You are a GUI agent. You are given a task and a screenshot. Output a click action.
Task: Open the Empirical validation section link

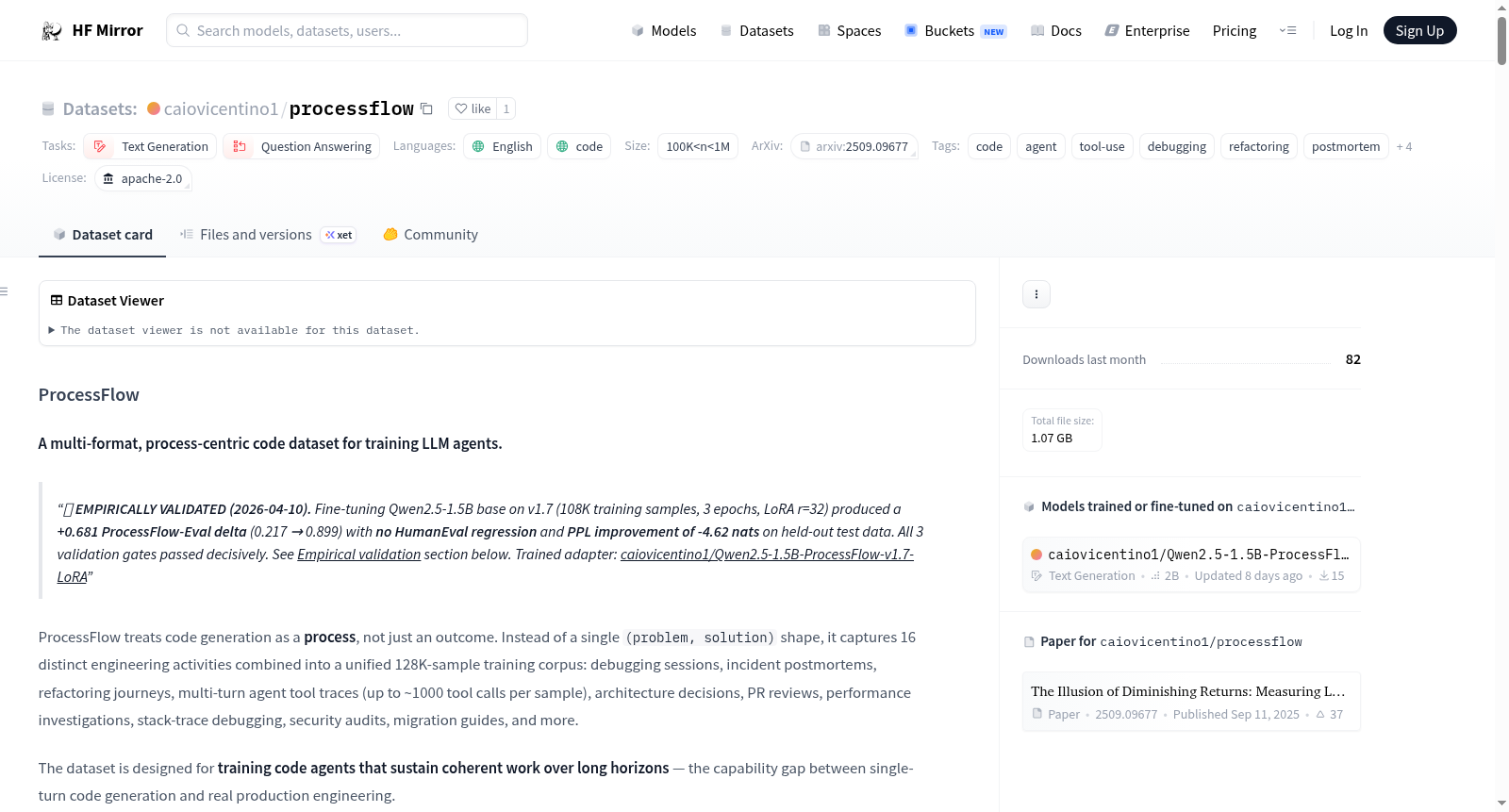(x=358, y=555)
